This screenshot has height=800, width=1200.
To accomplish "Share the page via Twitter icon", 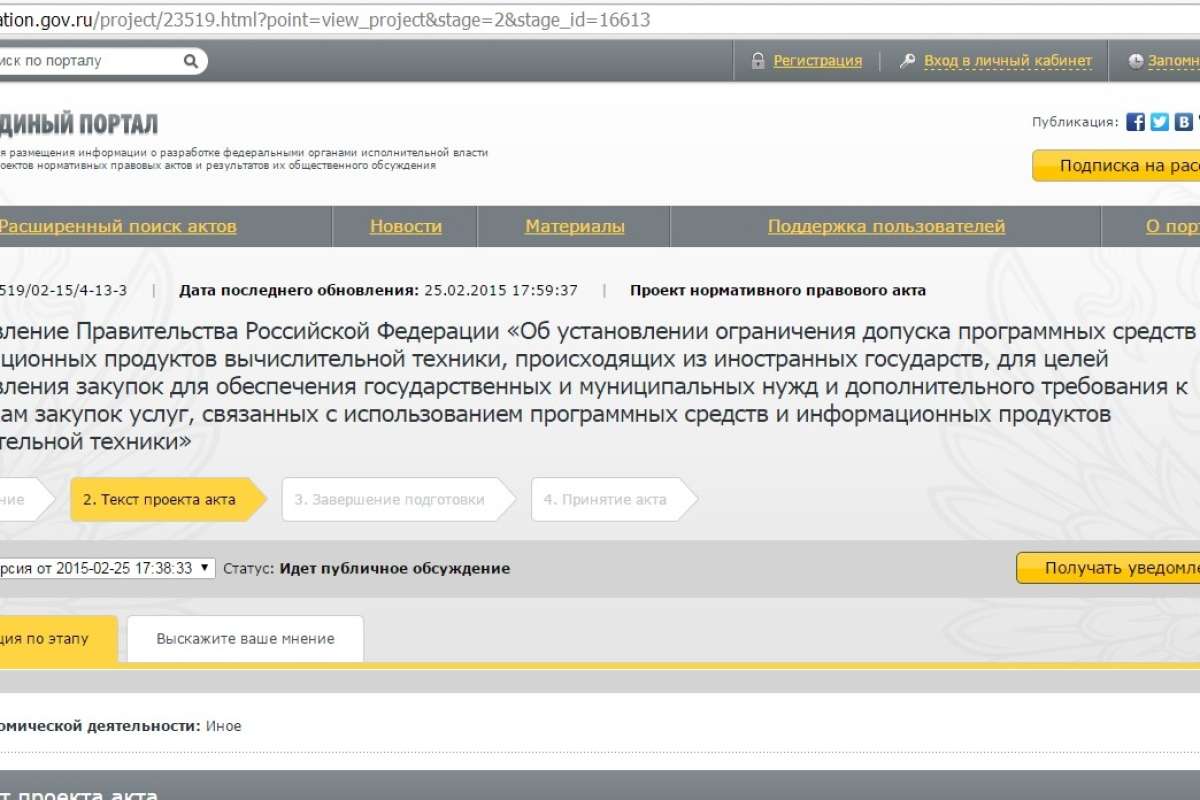I will (x=1159, y=122).
